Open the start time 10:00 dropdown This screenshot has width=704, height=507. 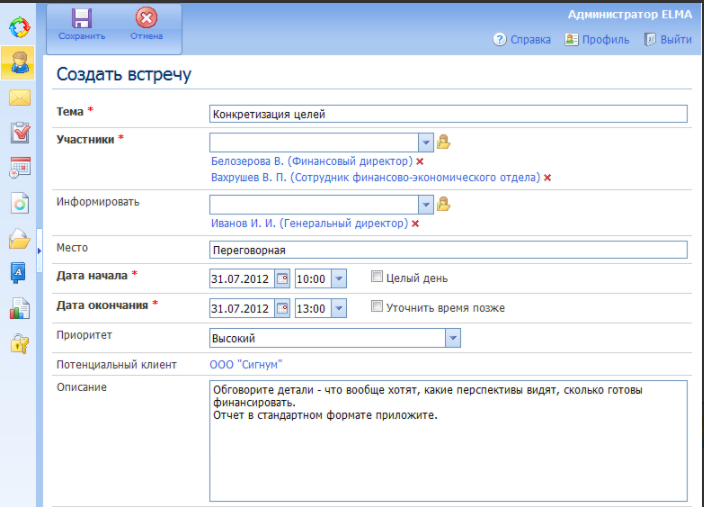pyautogui.click(x=338, y=279)
